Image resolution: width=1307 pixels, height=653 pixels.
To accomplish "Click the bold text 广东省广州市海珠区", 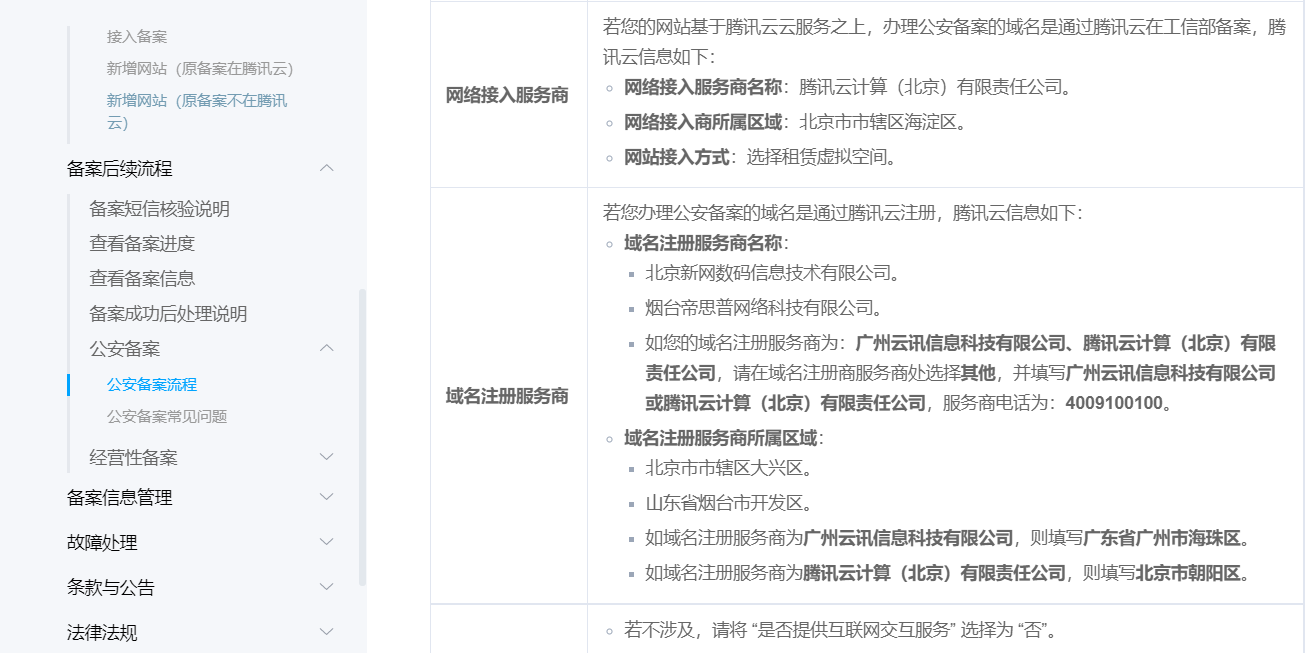I will [1162, 539].
